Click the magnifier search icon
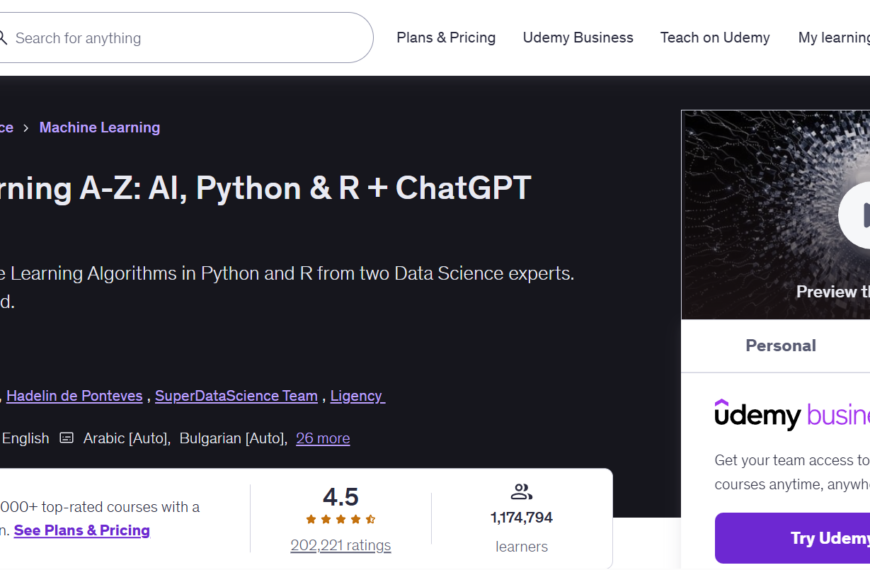870x570 pixels. coord(3,38)
